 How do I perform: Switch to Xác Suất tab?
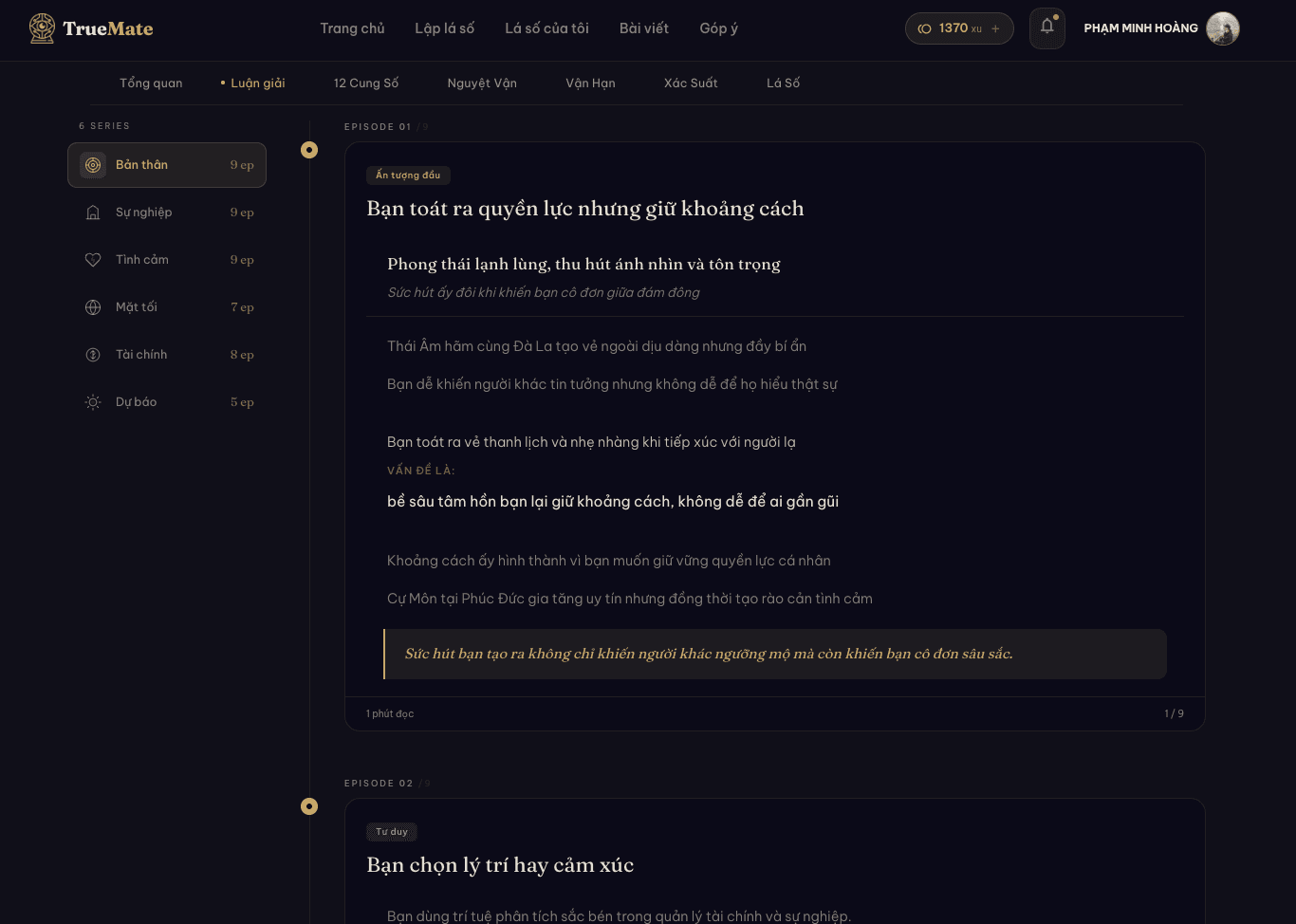point(691,83)
